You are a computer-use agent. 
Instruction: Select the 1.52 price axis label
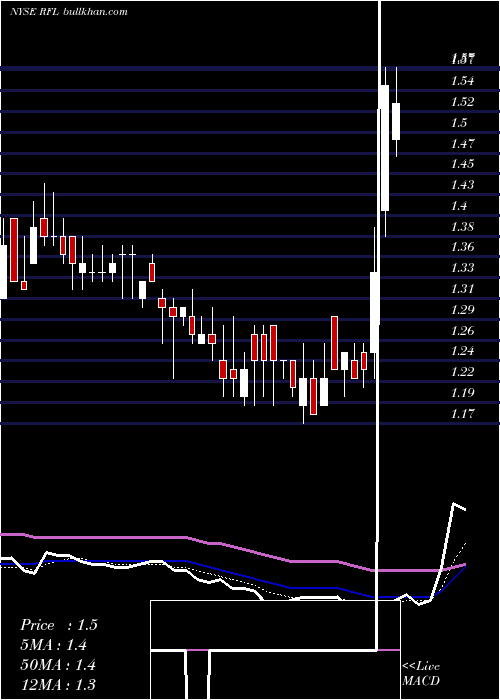pyautogui.click(x=462, y=101)
